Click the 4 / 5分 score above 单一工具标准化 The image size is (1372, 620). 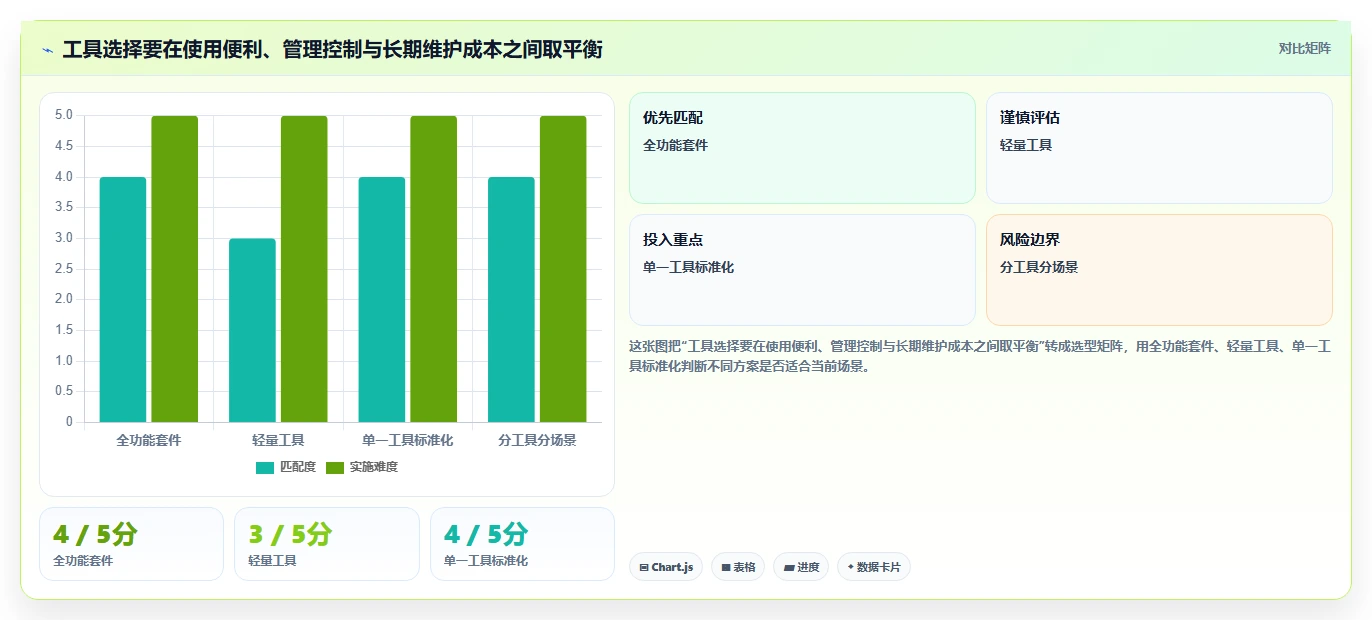pos(486,535)
